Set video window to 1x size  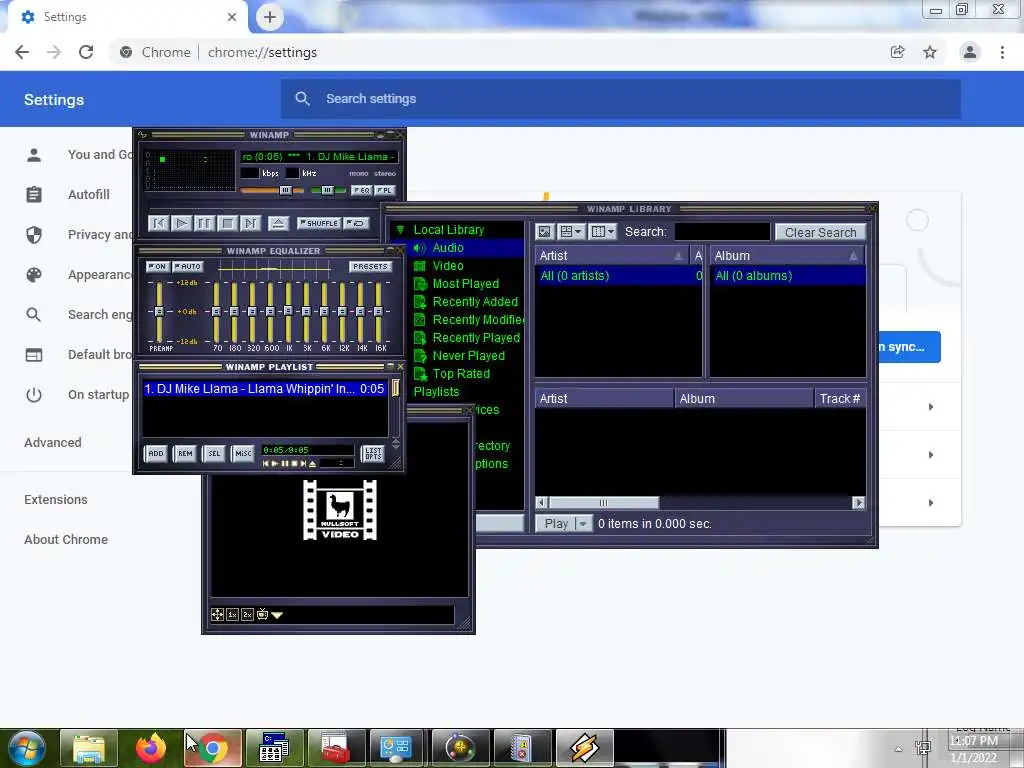click(x=232, y=615)
